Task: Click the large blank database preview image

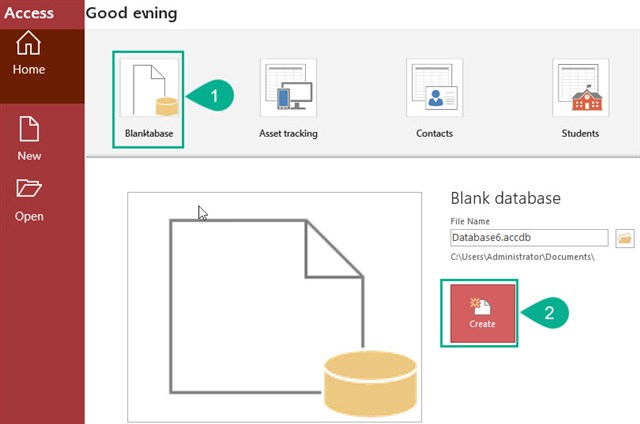Action: (x=274, y=307)
